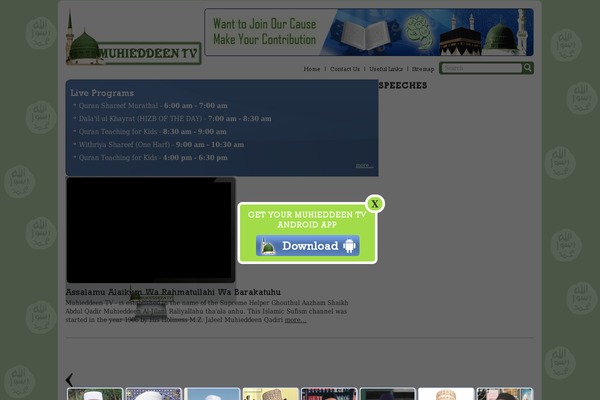600x400 pixels.
Task: Click the SPEECHES heading
Action: click(x=403, y=85)
